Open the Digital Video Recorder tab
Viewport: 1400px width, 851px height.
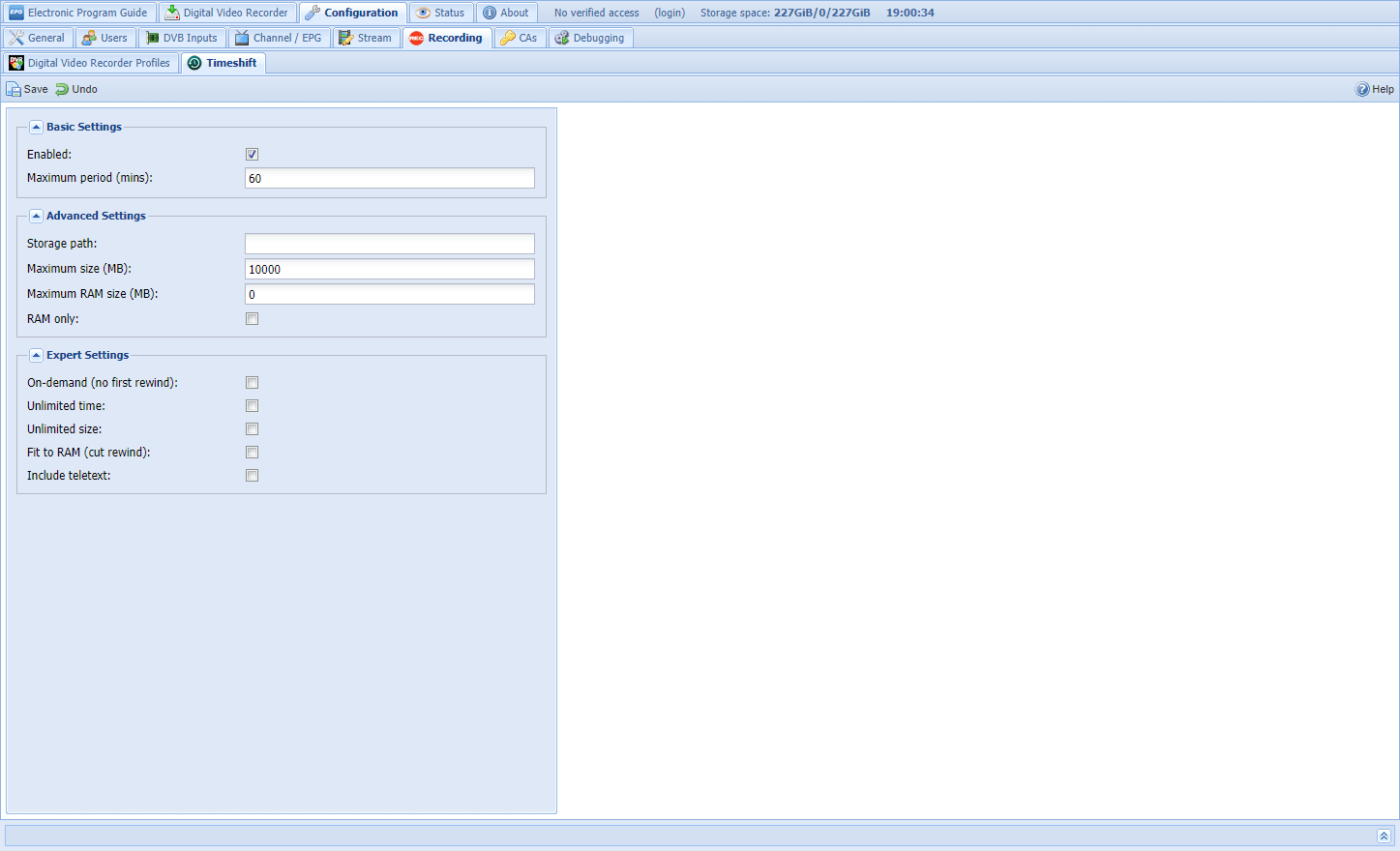point(226,13)
